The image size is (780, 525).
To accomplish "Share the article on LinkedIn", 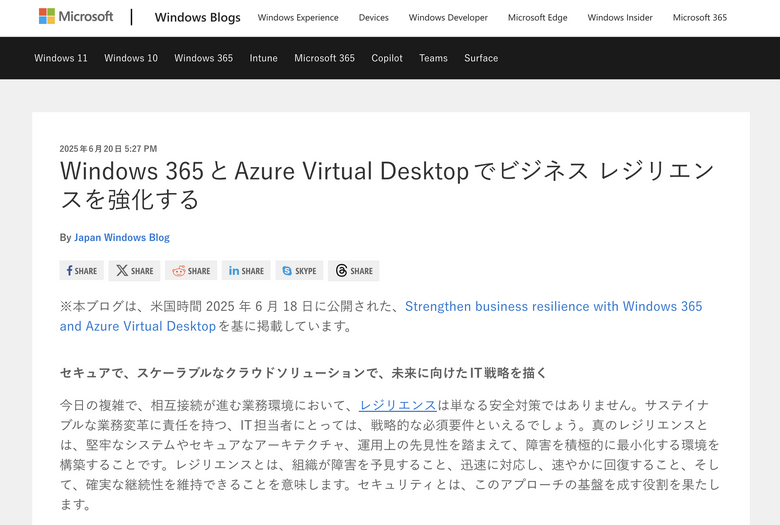I will click(x=246, y=271).
